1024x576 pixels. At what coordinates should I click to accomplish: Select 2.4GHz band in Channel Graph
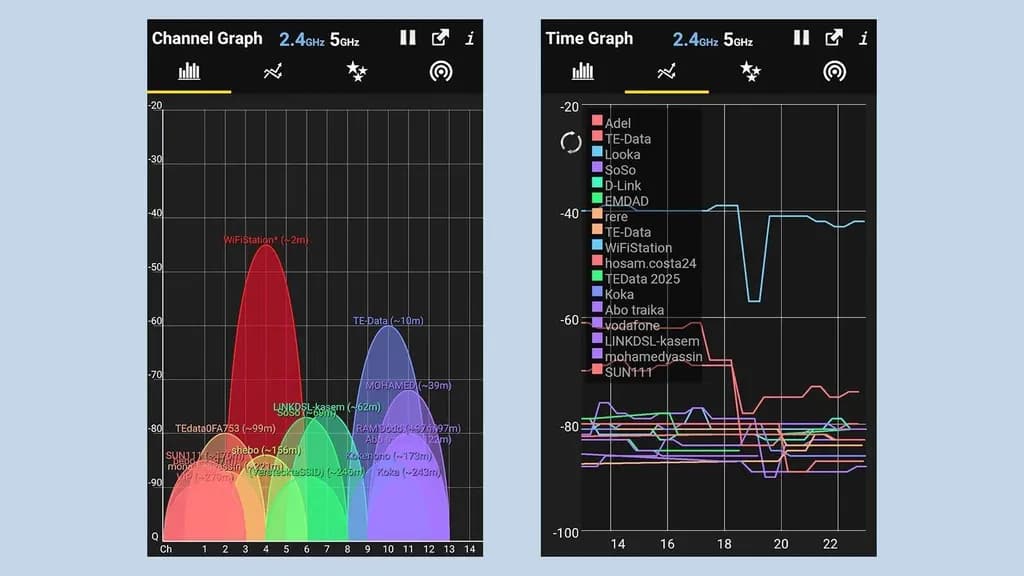(x=302, y=40)
